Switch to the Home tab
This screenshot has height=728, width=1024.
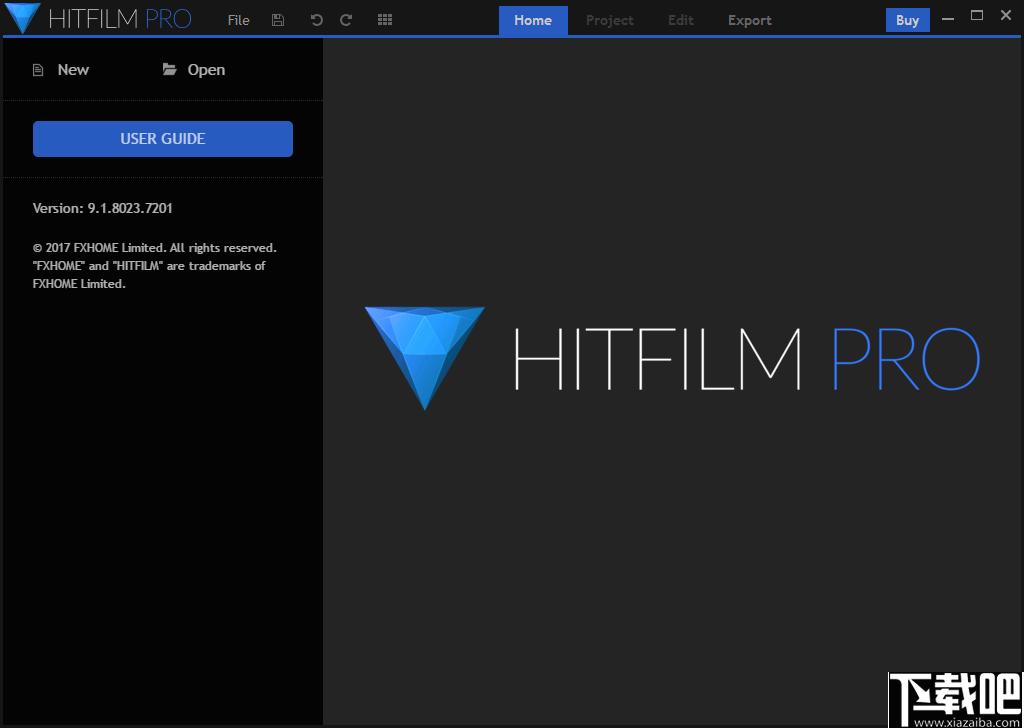(533, 20)
